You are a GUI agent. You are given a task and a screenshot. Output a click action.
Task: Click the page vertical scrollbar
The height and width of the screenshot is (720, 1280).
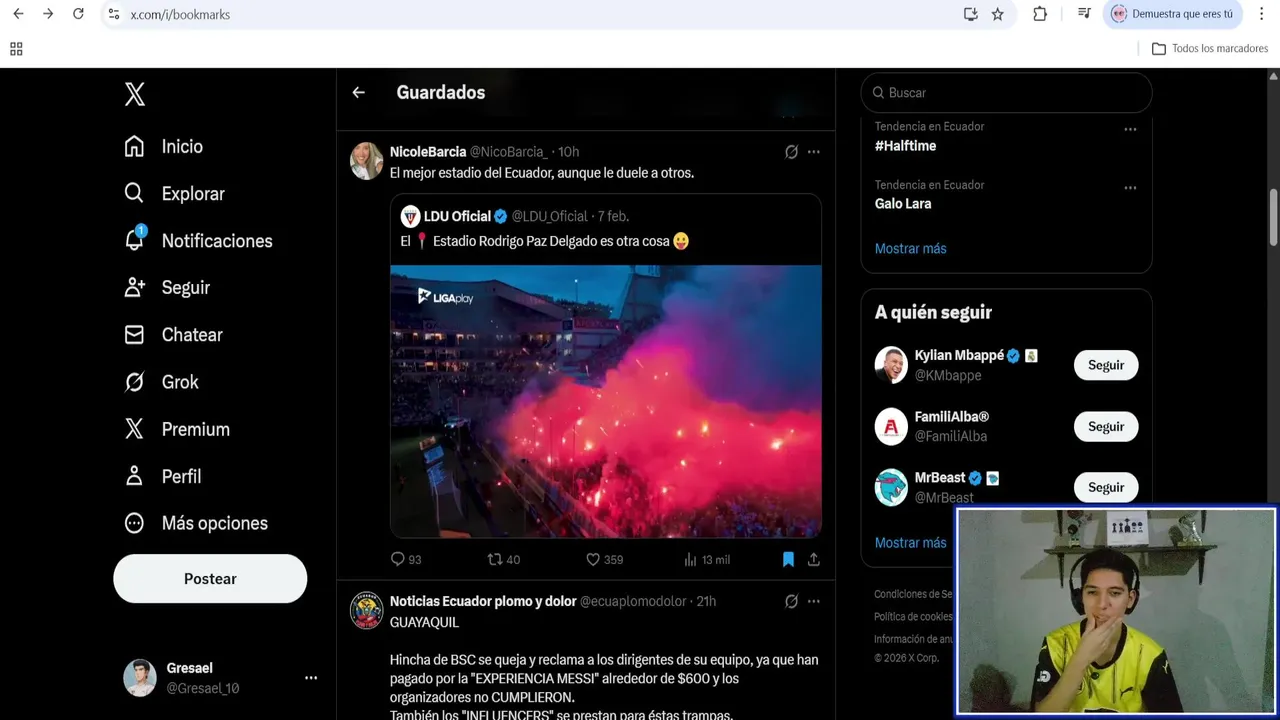(x=1274, y=217)
